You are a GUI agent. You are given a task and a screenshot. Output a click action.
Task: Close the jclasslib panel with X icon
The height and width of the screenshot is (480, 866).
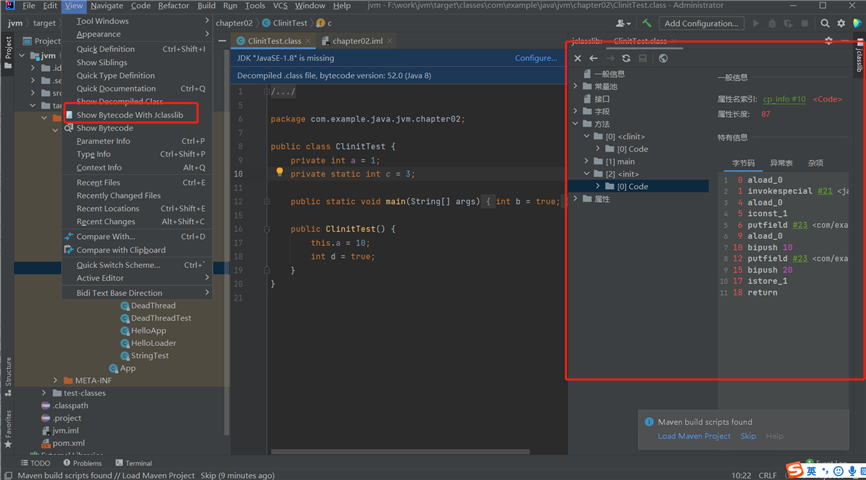pos(577,58)
